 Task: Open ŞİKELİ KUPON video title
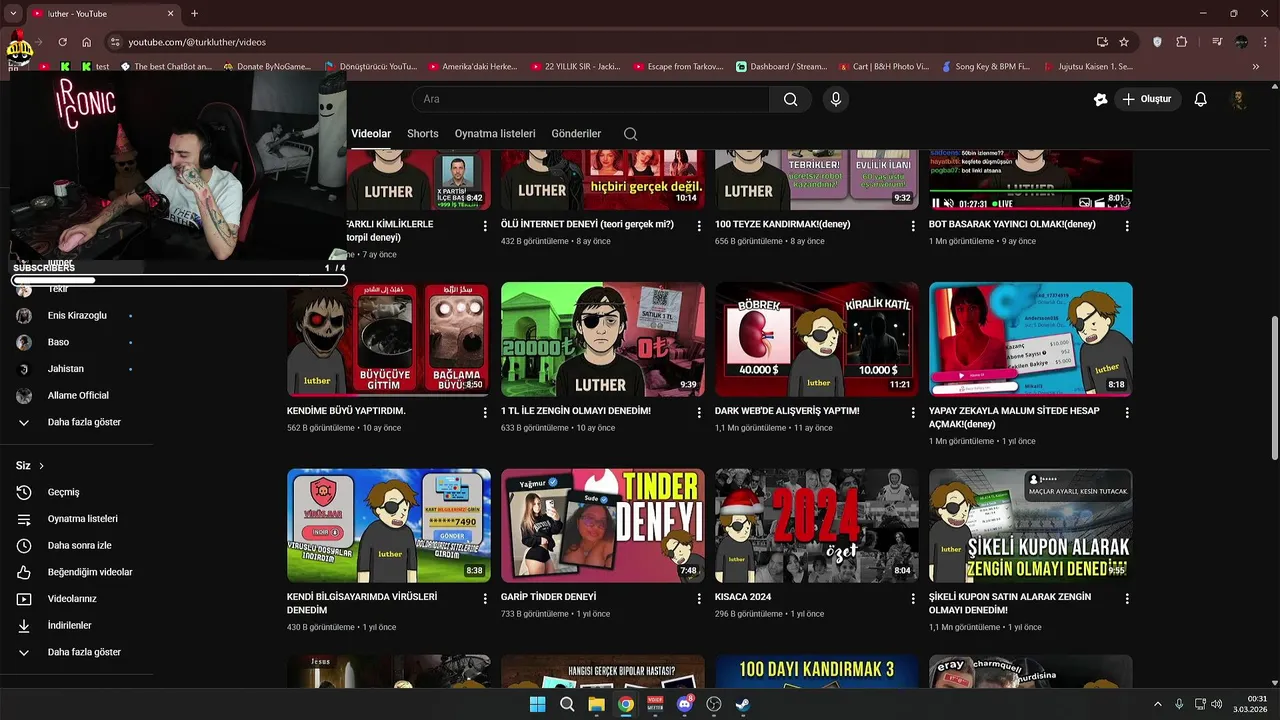click(1010, 603)
